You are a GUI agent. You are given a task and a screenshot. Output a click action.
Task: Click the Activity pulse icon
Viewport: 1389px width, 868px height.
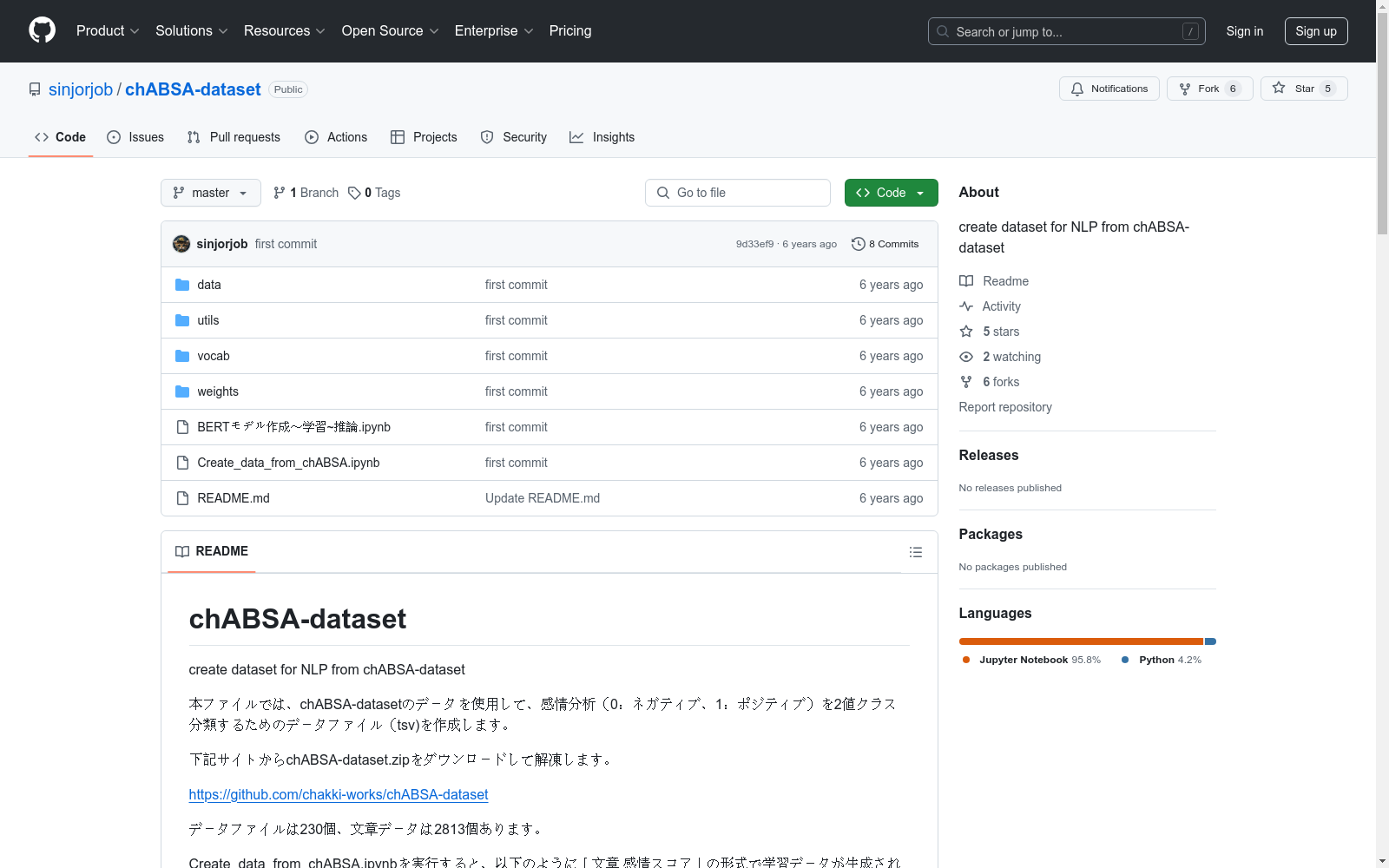coord(966,306)
